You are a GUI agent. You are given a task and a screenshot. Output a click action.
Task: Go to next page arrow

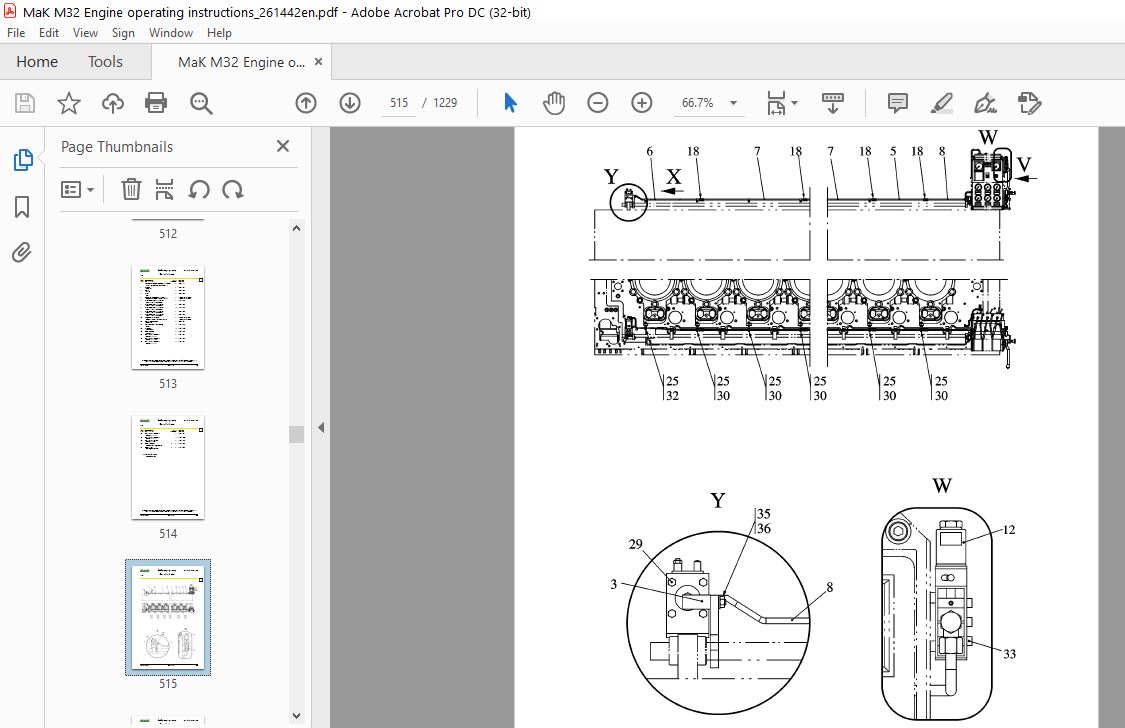coord(349,103)
